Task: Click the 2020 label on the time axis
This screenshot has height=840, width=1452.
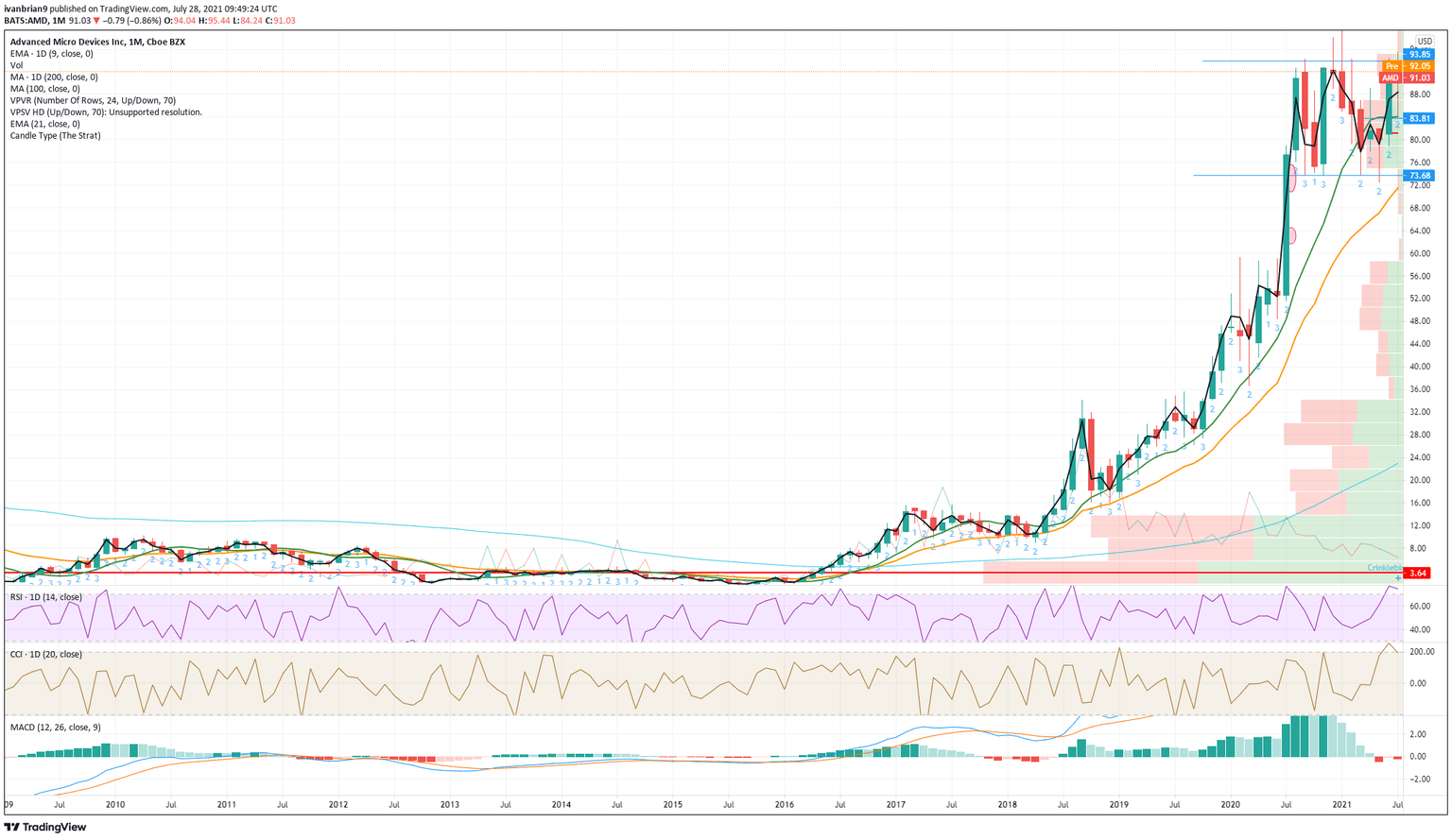Action: 1231,805
